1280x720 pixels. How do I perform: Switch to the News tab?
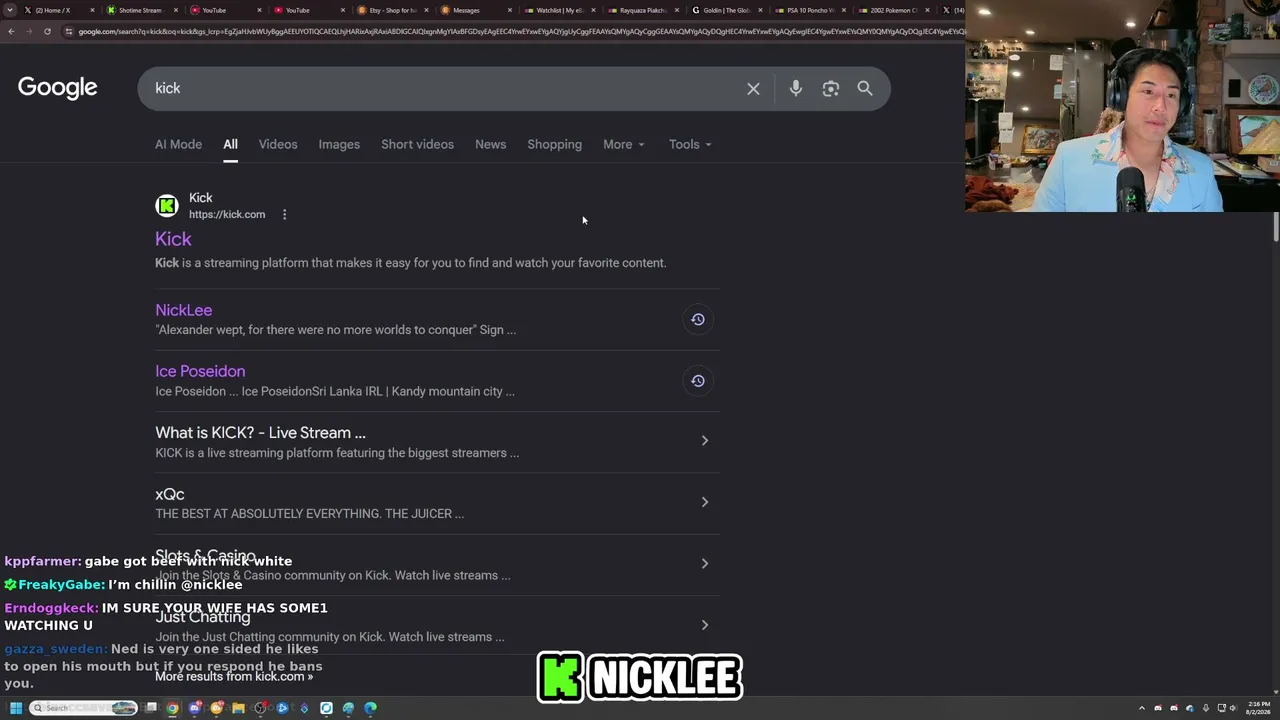490,144
